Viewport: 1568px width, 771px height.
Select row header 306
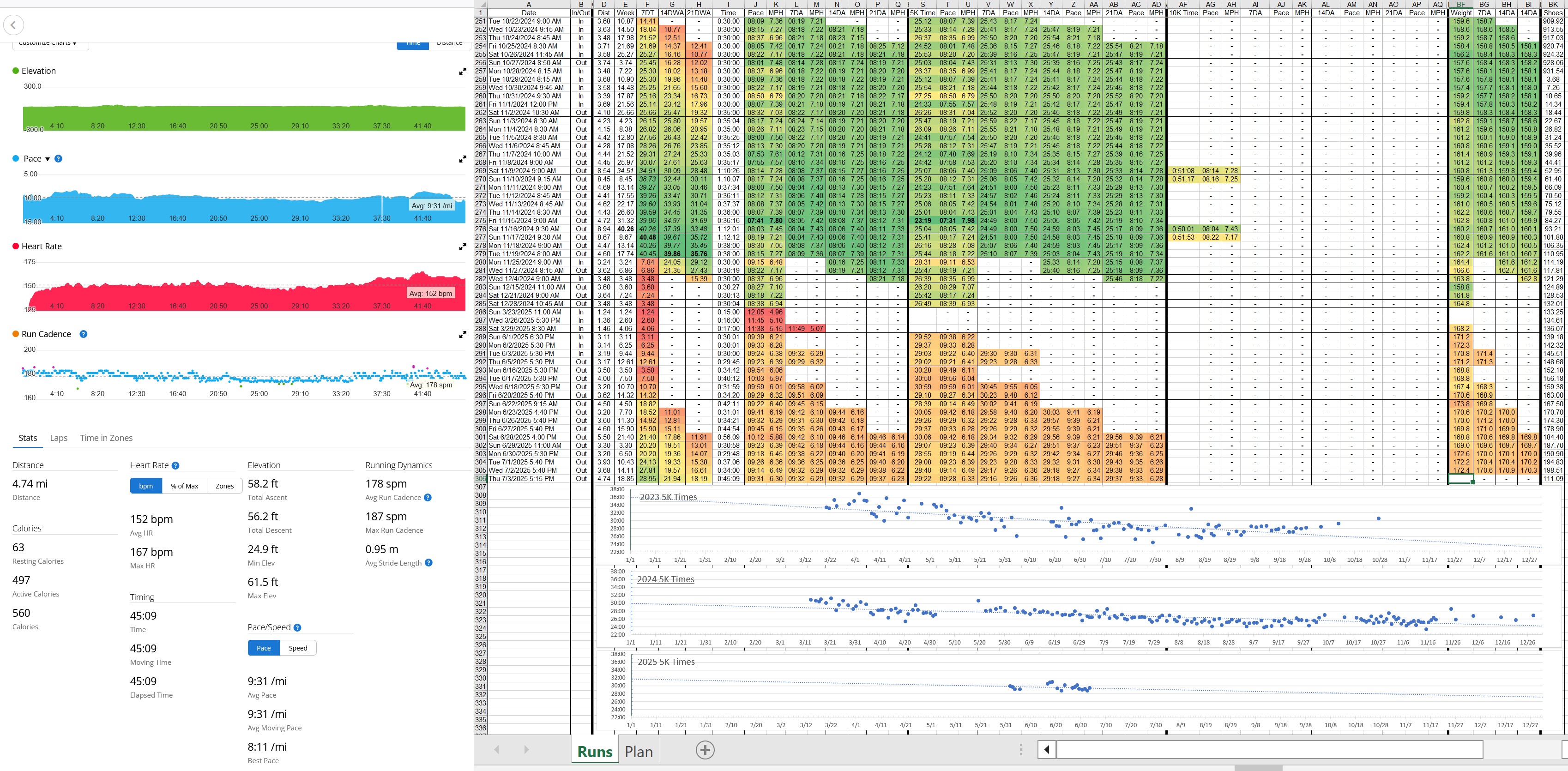pos(481,479)
